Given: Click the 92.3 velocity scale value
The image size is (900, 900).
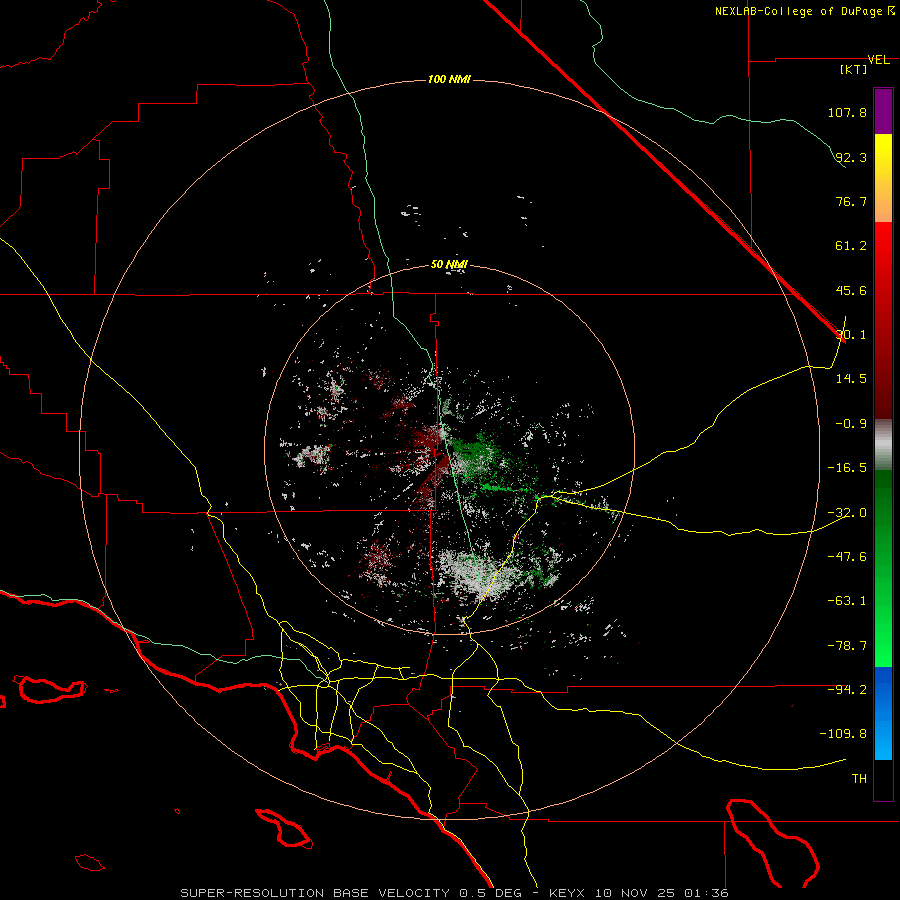Looking at the screenshot, I should coord(851,157).
